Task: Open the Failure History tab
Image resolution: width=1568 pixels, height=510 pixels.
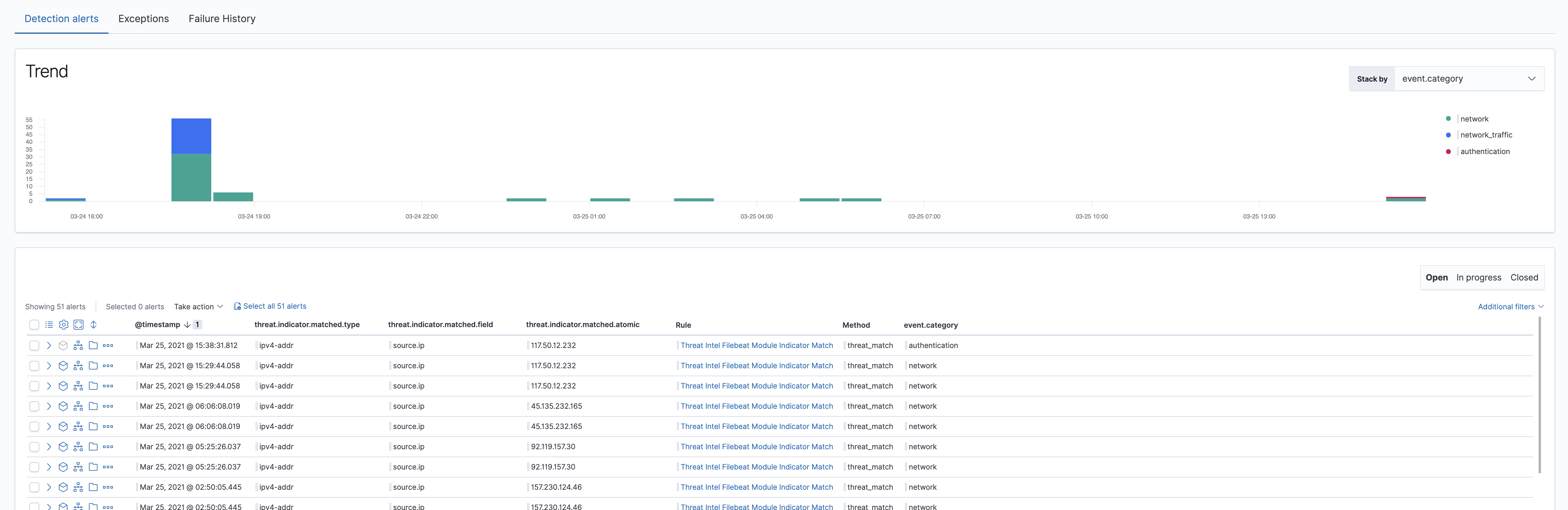Action: [222, 18]
